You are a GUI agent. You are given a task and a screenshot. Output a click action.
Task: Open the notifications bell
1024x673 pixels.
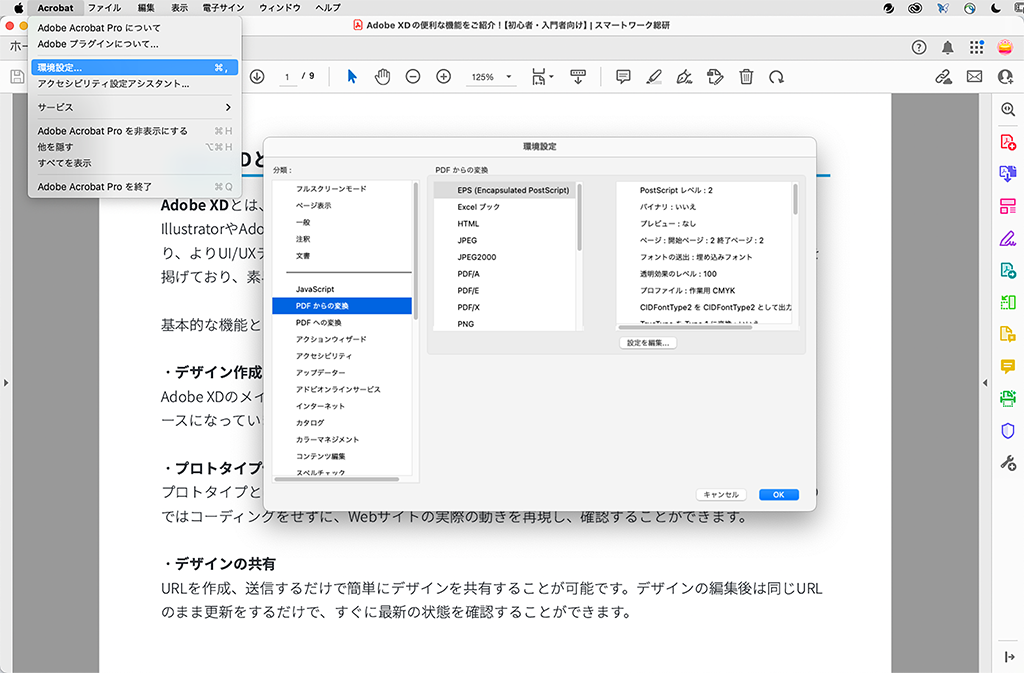click(948, 47)
